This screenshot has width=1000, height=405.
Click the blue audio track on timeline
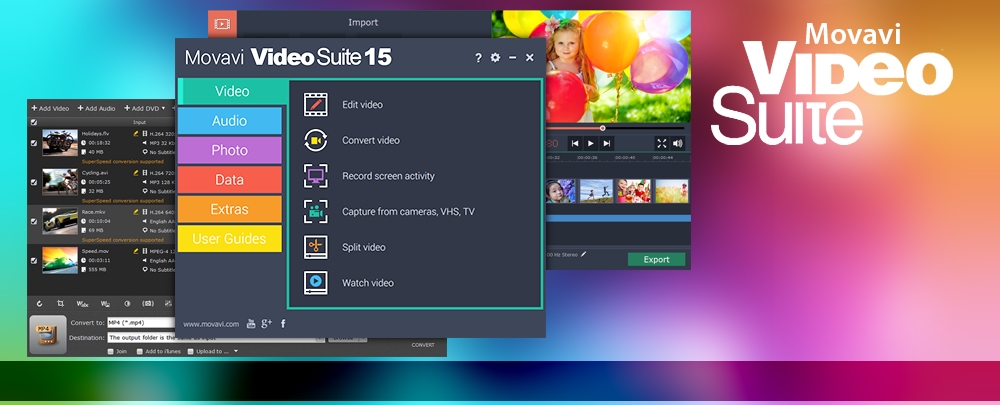pyautogui.click(x=618, y=218)
